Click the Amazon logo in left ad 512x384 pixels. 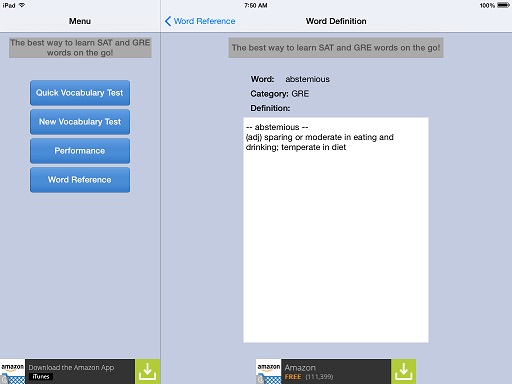pyautogui.click(x=12, y=371)
